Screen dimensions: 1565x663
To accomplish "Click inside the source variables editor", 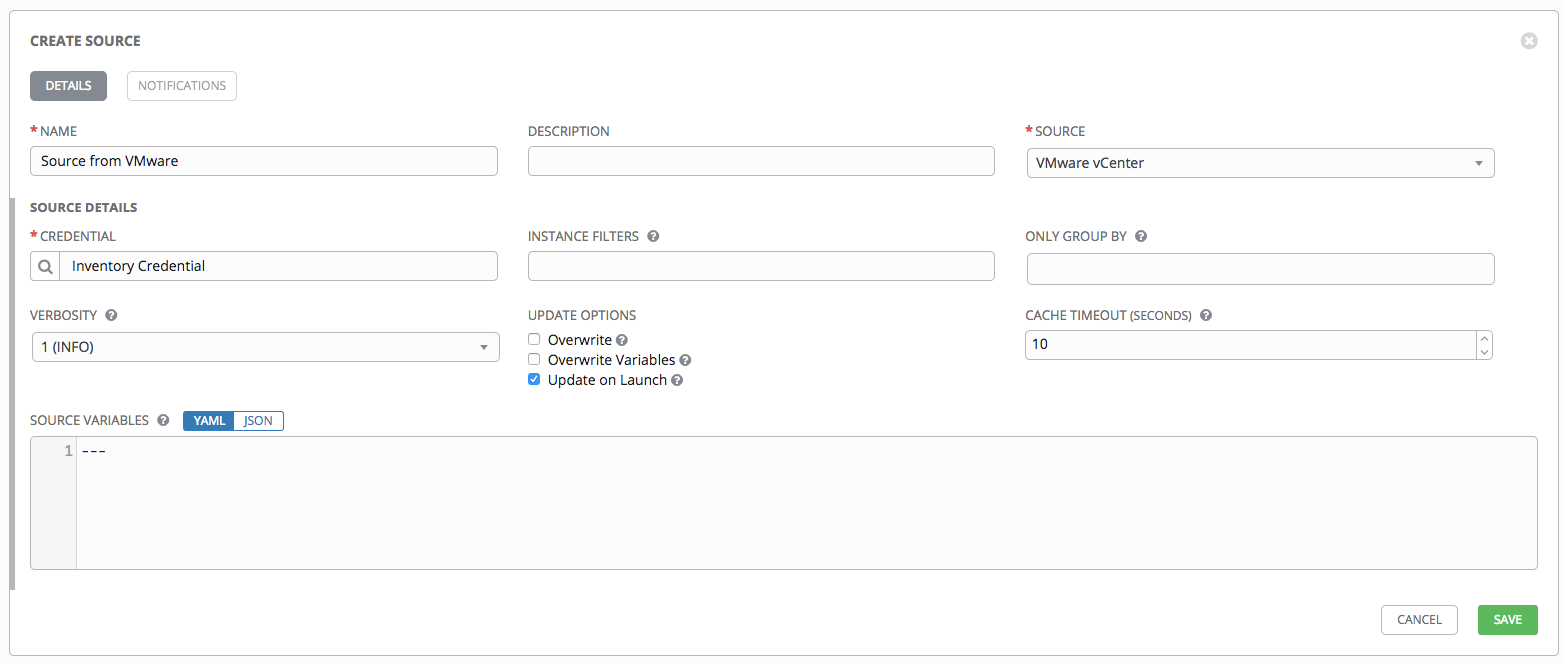I will click(x=806, y=503).
